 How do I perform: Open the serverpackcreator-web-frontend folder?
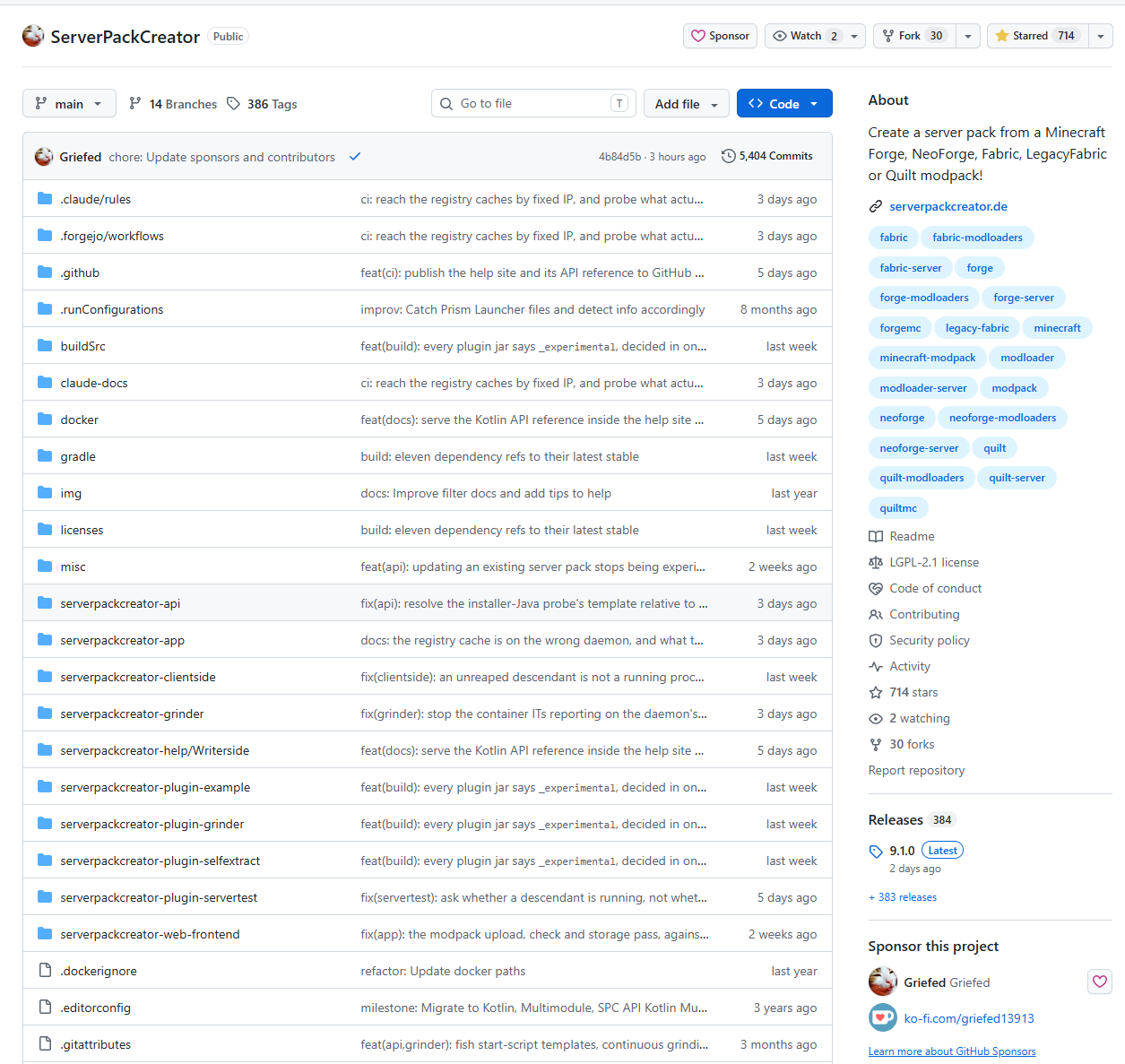150,934
